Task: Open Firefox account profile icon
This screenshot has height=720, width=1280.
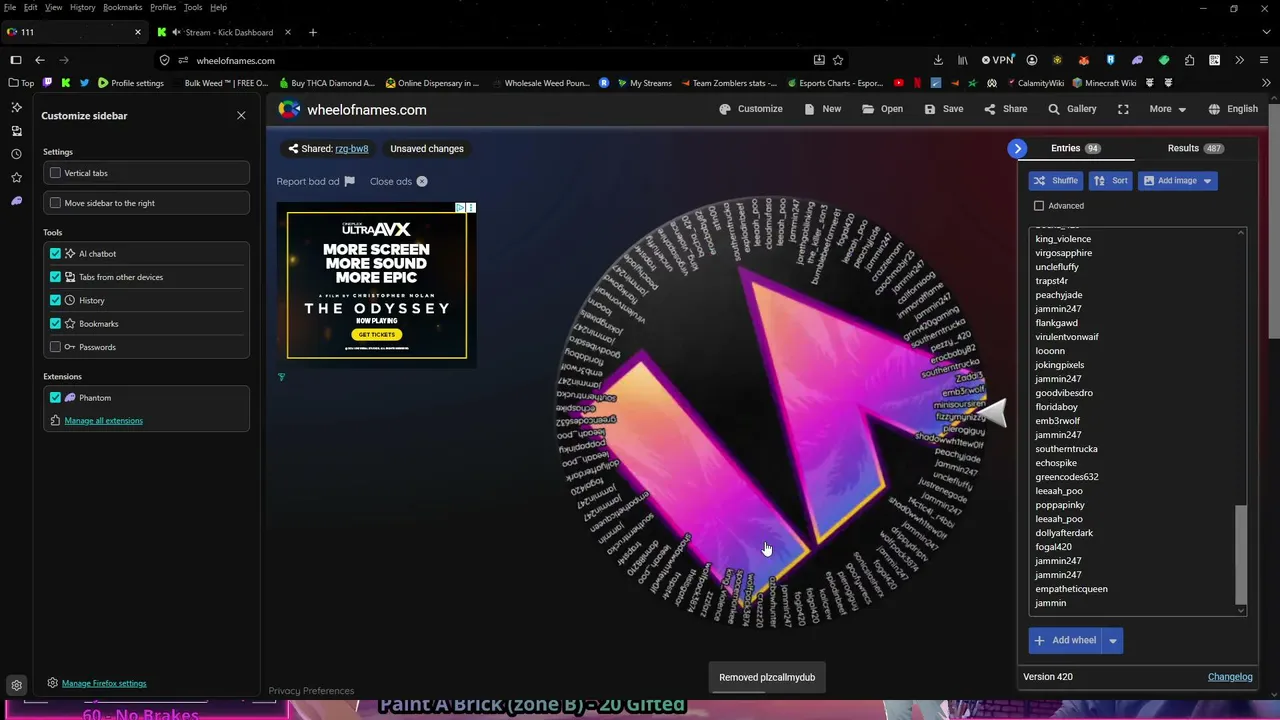Action: point(1032,60)
